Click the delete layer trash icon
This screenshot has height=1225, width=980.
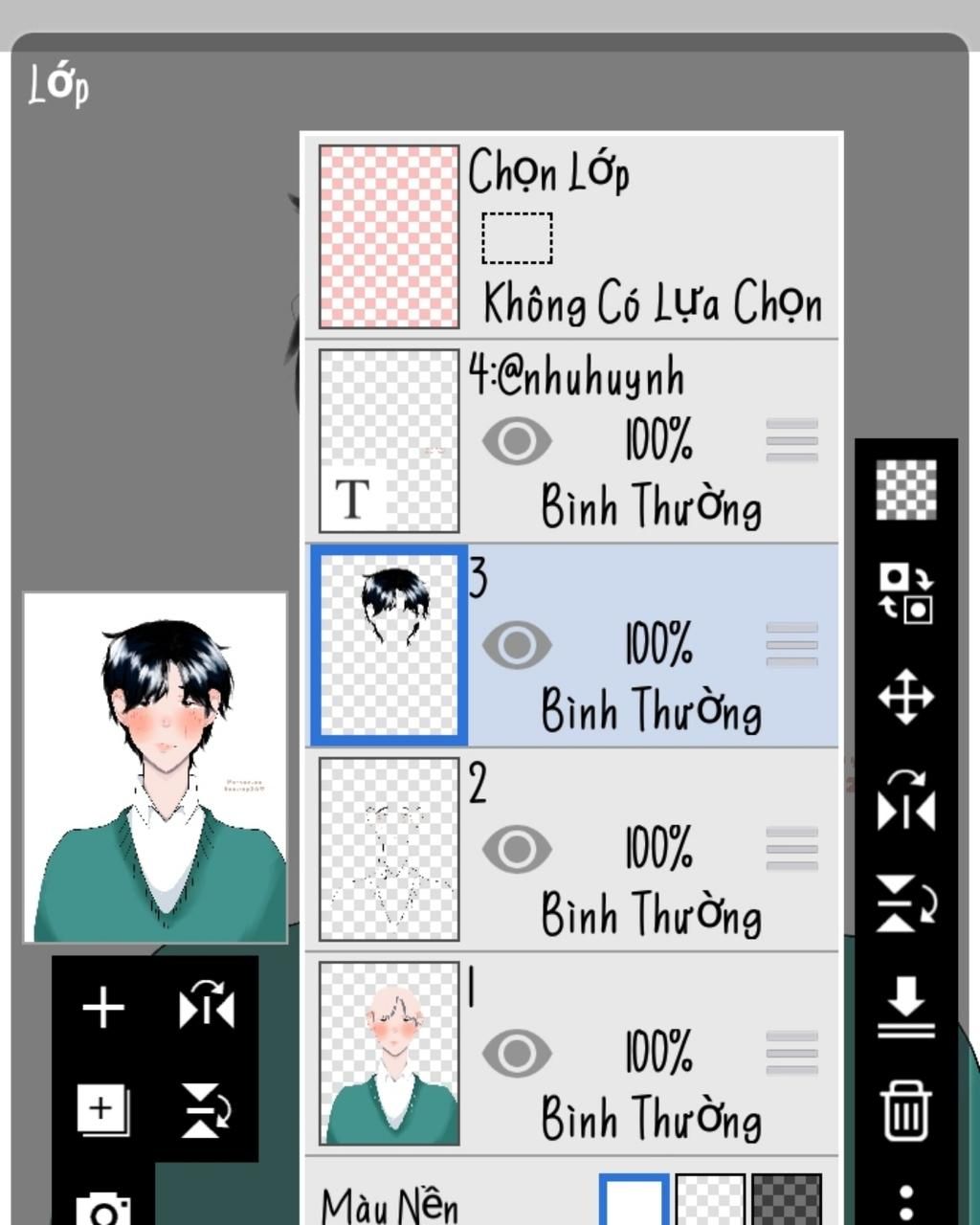pyautogui.click(x=905, y=1110)
